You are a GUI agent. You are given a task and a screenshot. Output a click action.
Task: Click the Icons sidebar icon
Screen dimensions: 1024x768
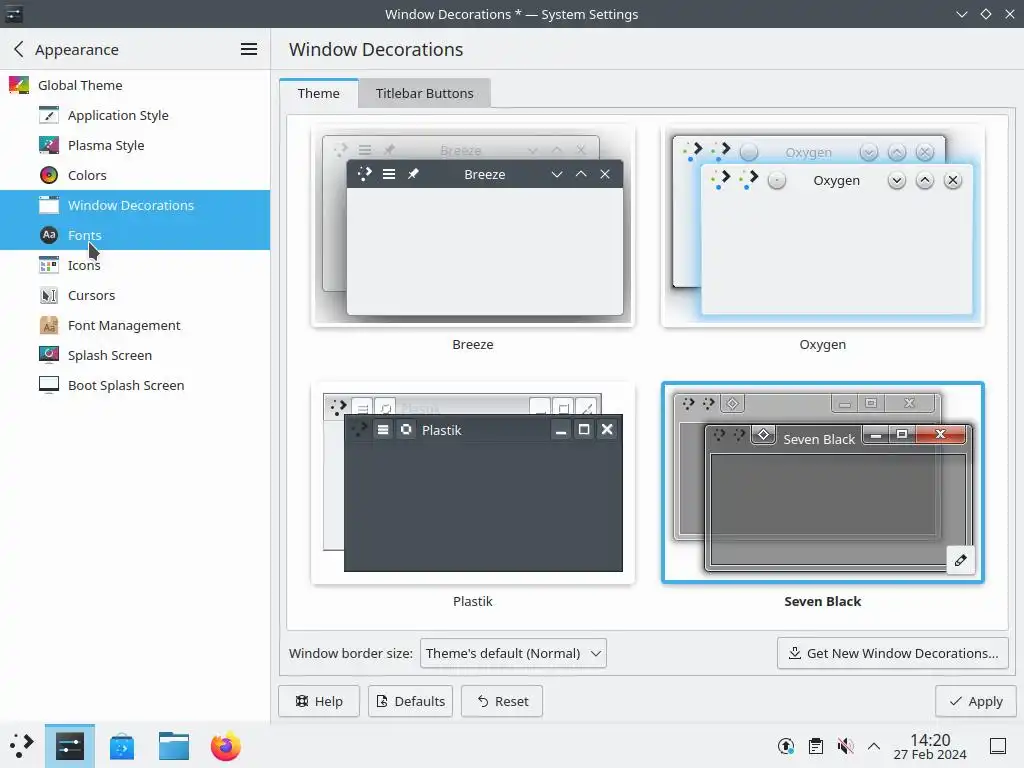49,265
